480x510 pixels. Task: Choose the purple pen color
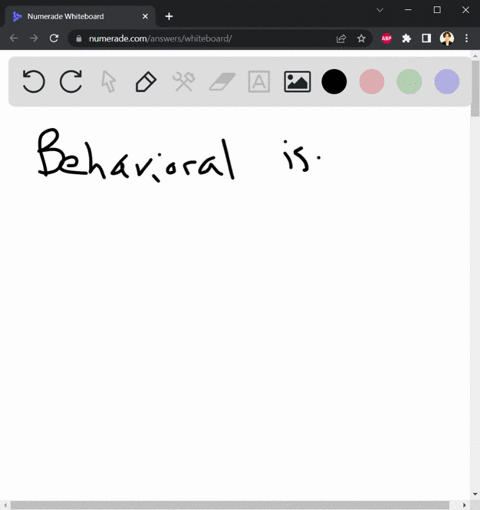tap(447, 81)
